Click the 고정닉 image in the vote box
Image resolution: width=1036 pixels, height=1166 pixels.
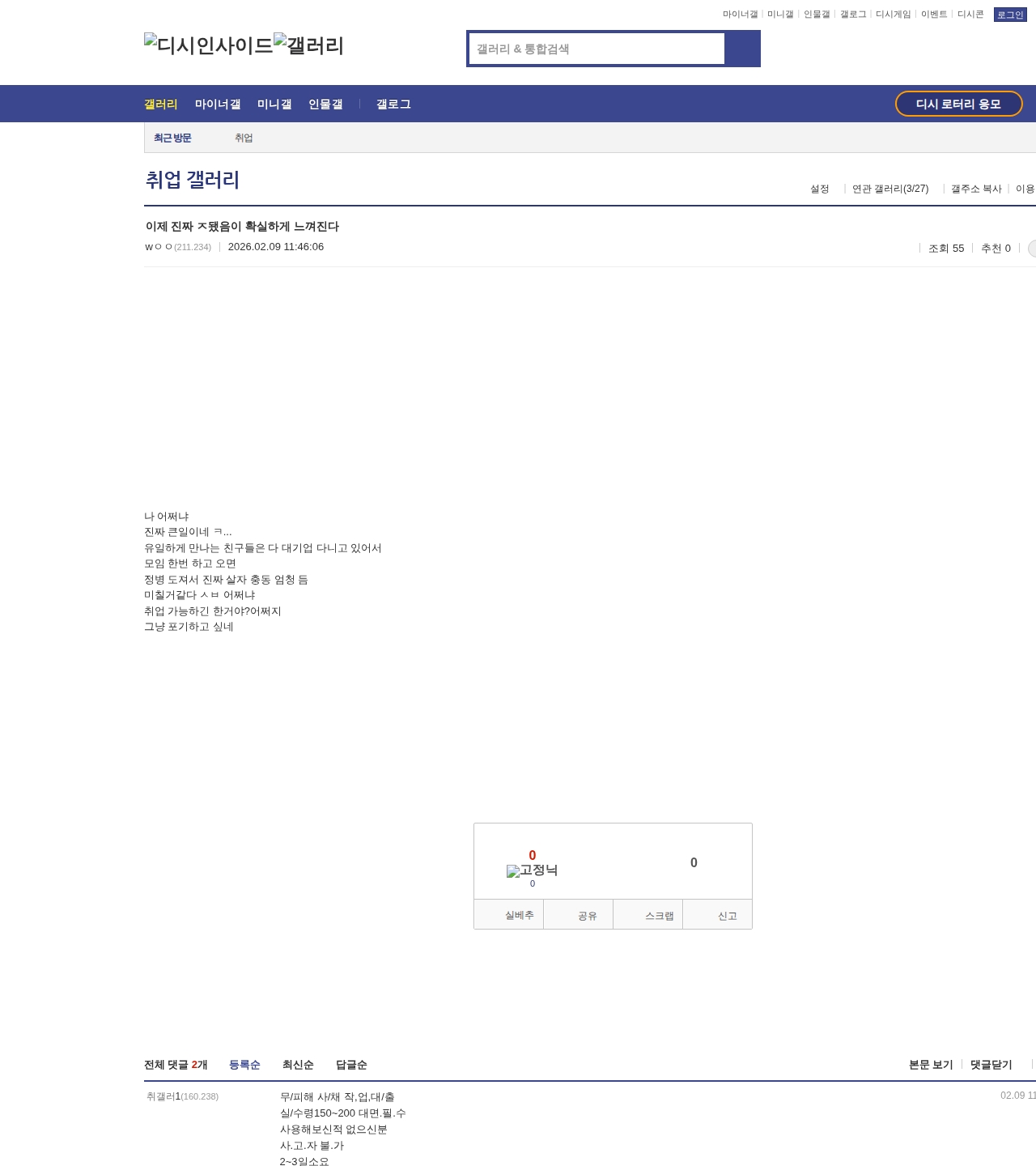(x=532, y=870)
